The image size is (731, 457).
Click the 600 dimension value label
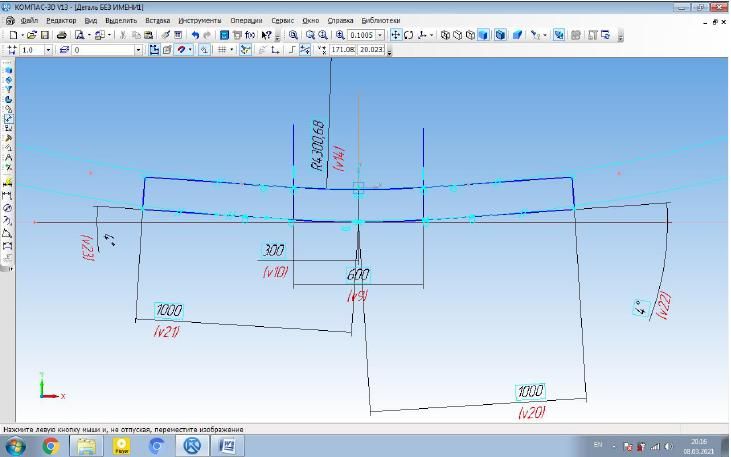coord(357,275)
